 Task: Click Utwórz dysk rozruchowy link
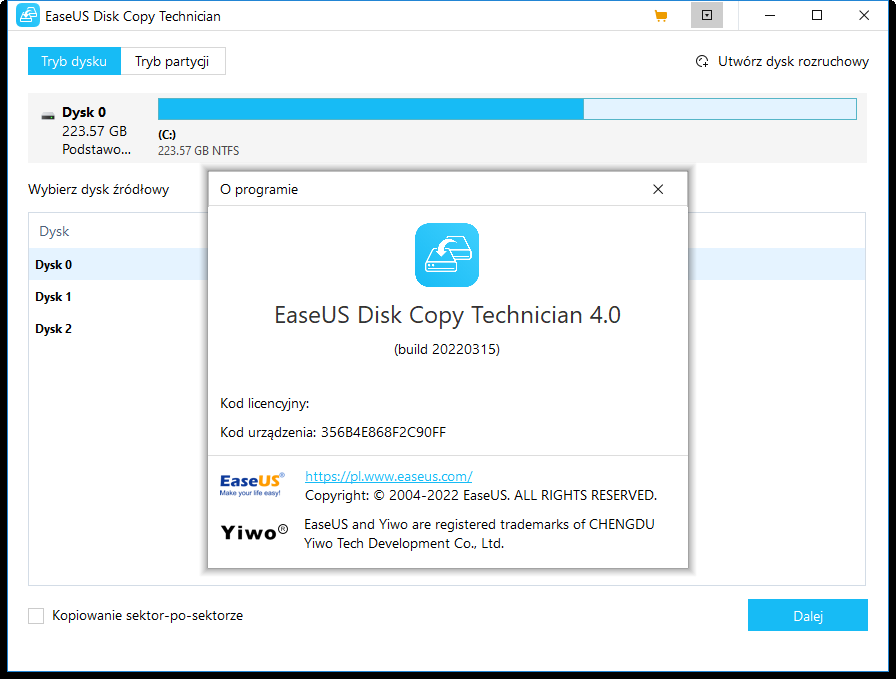click(x=793, y=61)
